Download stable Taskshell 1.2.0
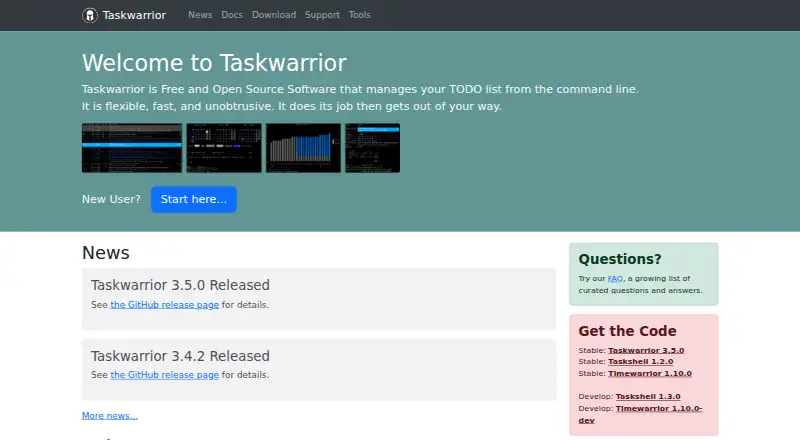The height and width of the screenshot is (440, 800). click(x=640, y=361)
